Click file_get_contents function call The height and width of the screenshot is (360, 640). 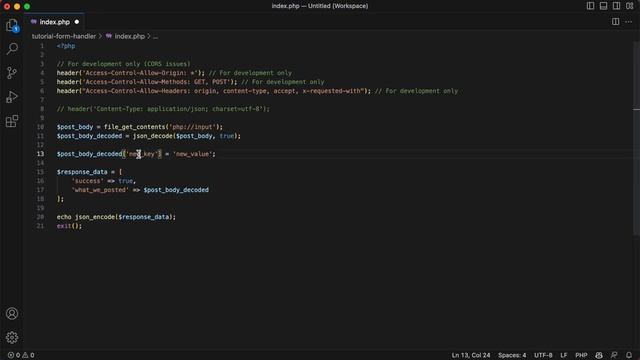pyautogui.click(x=134, y=127)
